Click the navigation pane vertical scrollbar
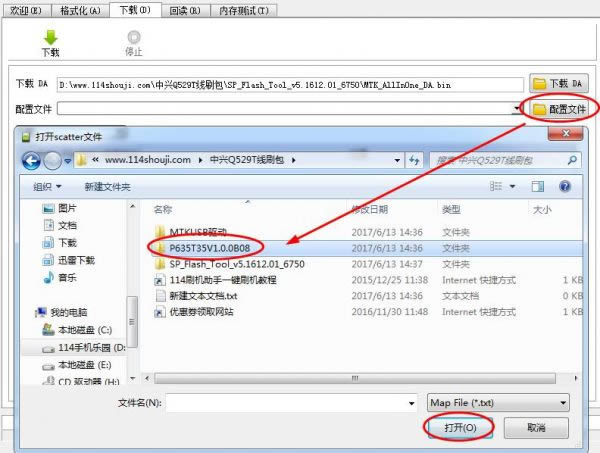Viewport: 600px width, 453px height. coord(132,322)
